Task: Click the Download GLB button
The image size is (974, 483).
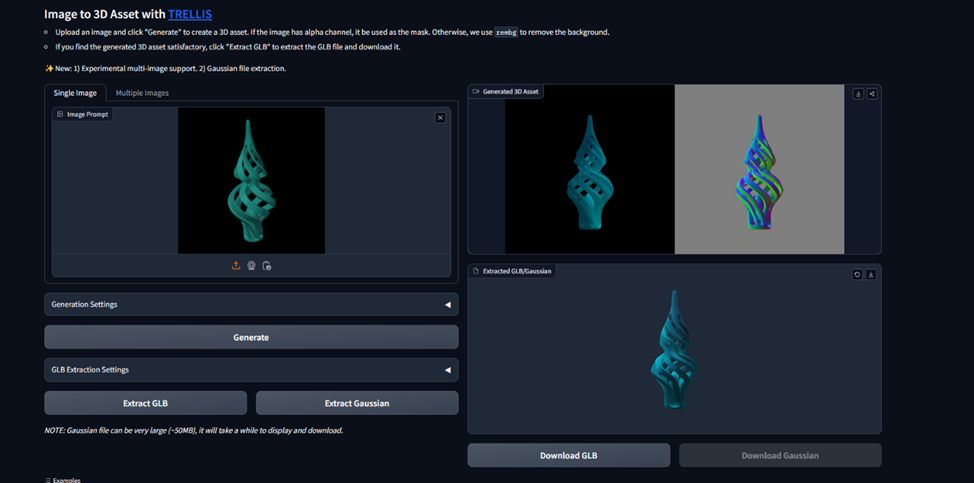Action: [569, 455]
